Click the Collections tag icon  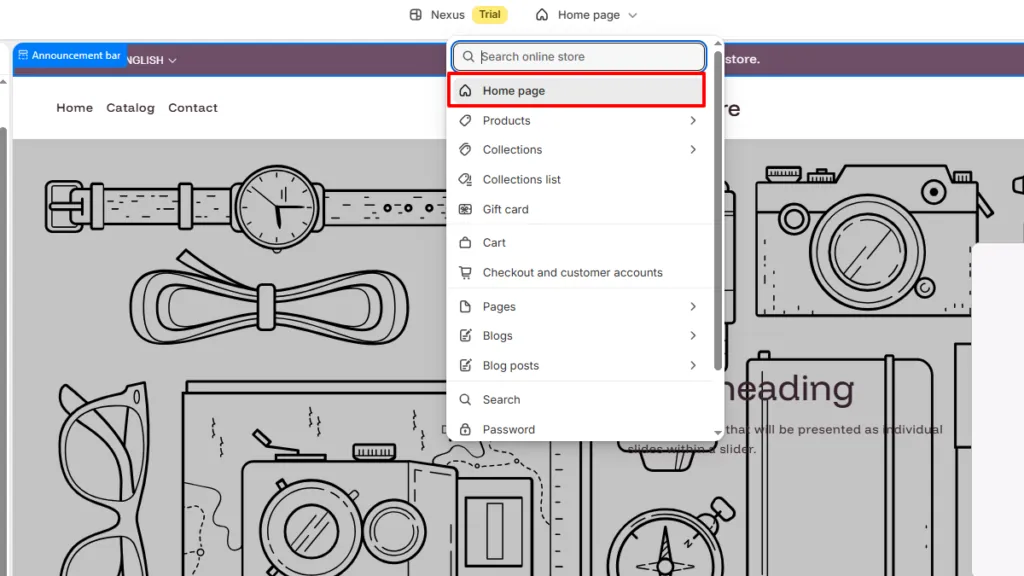pyautogui.click(x=465, y=150)
